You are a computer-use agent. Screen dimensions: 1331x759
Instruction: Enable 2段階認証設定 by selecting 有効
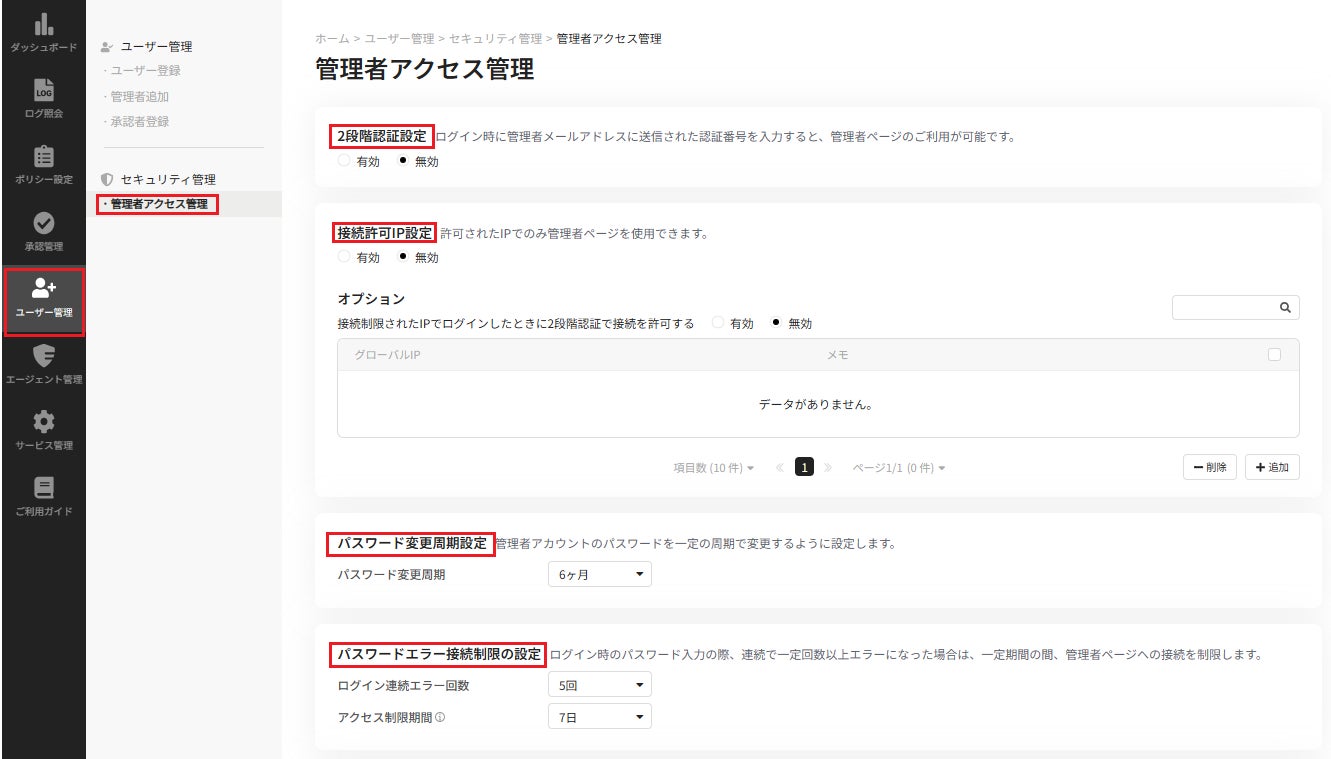click(x=345, y=160)
